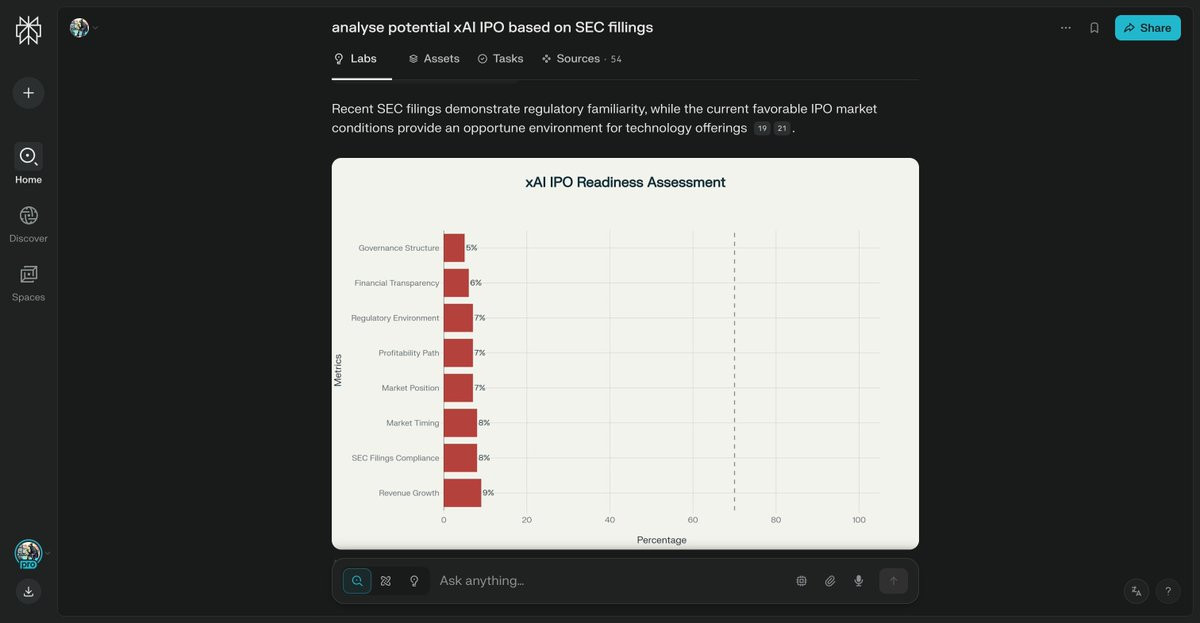1200x623 pixels.
Task: Start a new thread with plus button
Action: [28, 93]
